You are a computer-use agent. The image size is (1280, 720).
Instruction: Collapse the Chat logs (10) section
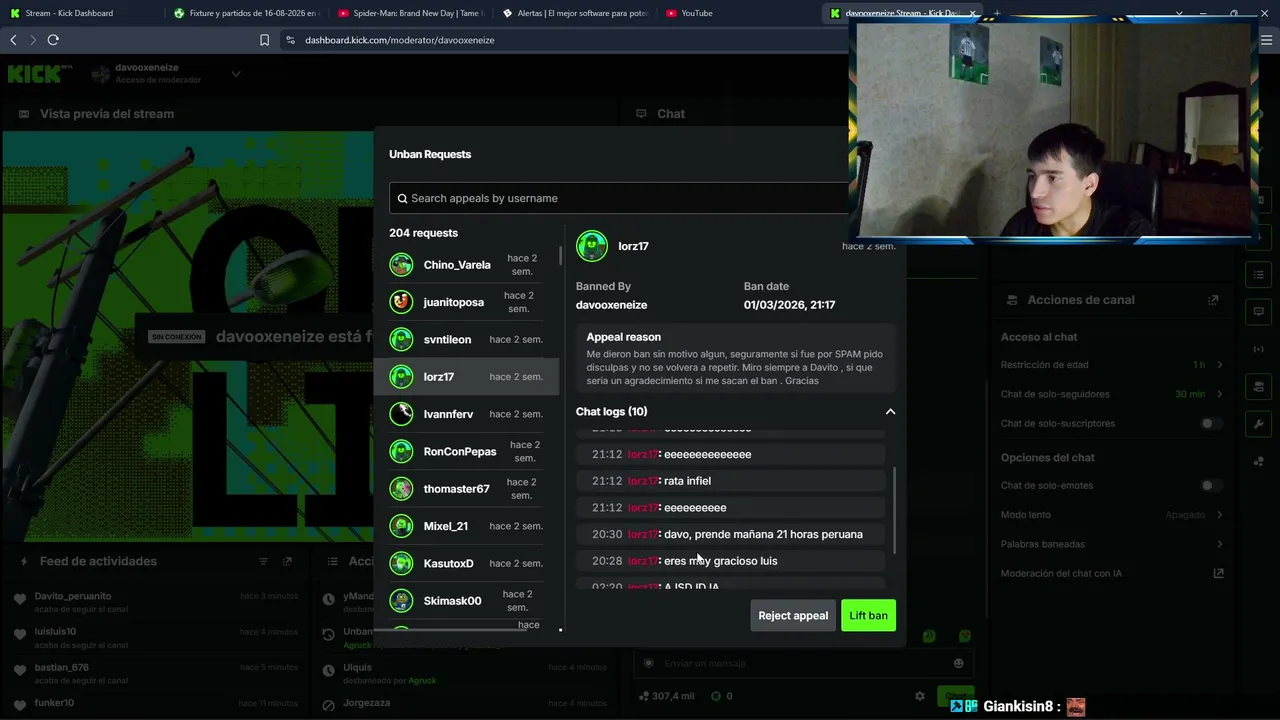coord(890,412)
